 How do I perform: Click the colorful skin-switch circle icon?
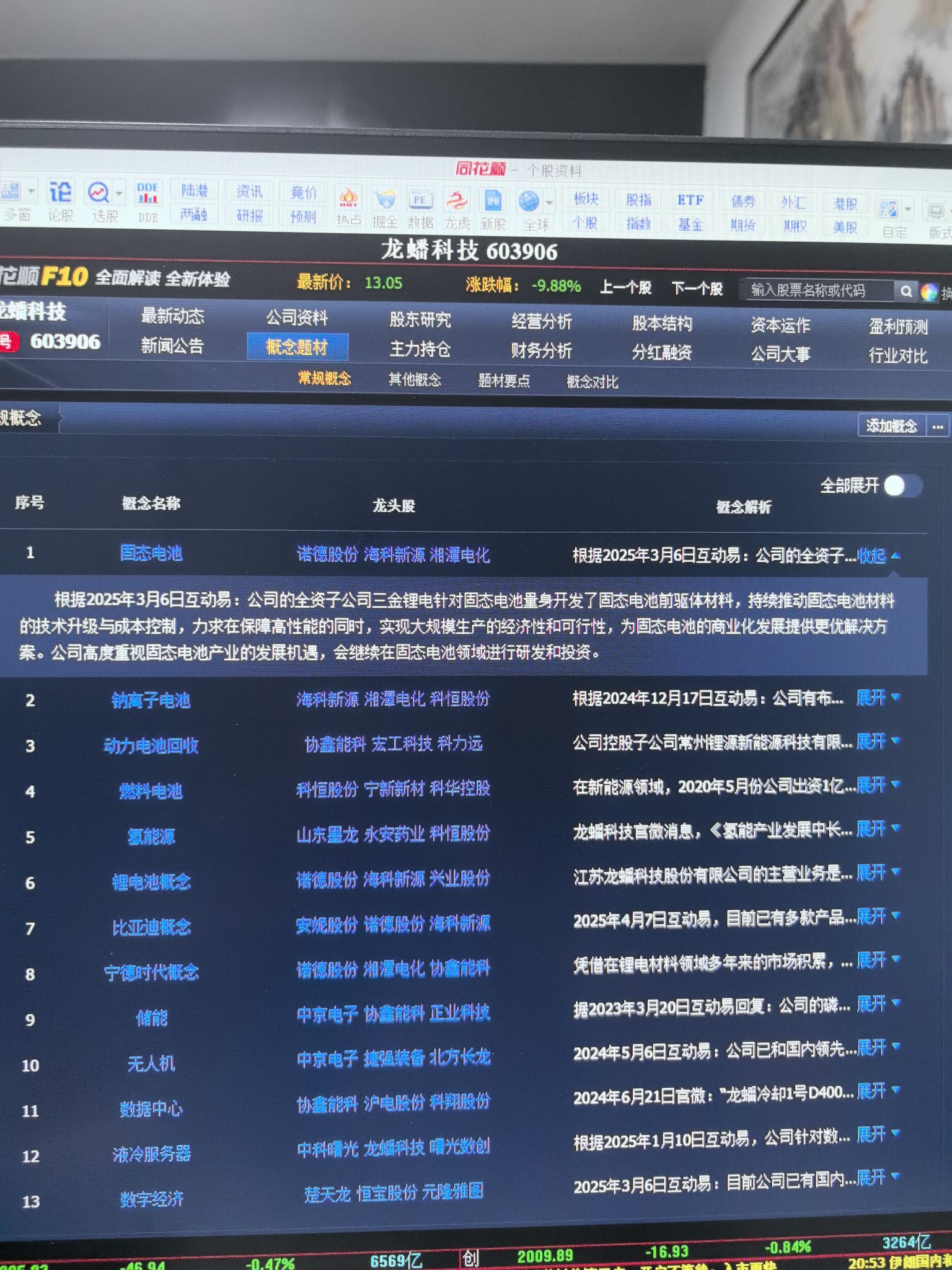click(928, 291)
